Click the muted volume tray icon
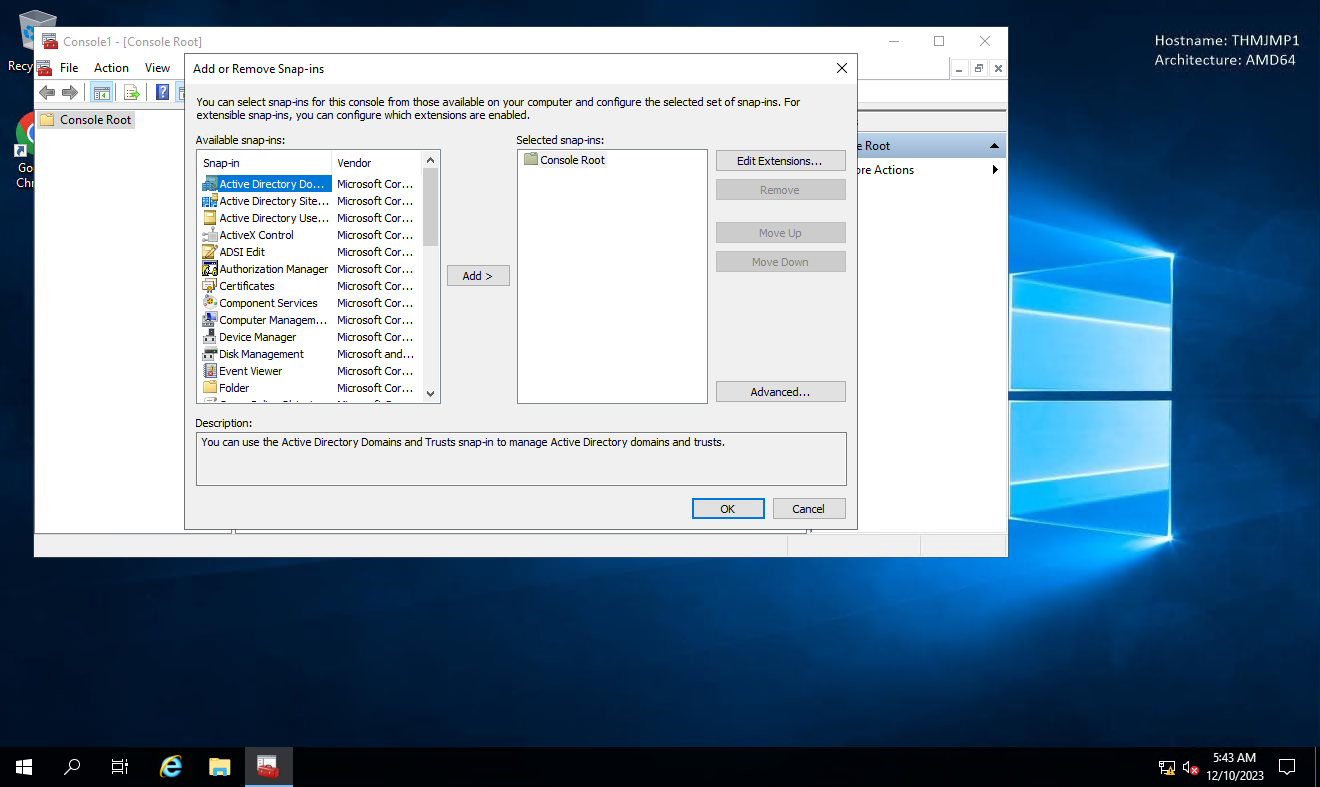This screenshot has width=1320, height=787. (1191, 768)
